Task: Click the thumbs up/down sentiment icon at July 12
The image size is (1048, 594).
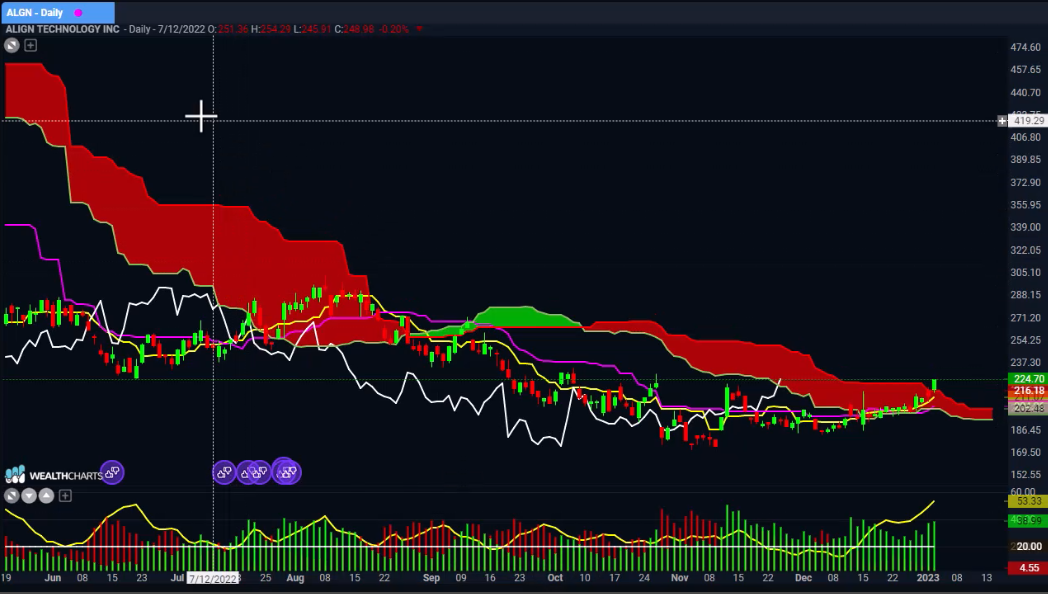Action: click(x=224, y=473)
